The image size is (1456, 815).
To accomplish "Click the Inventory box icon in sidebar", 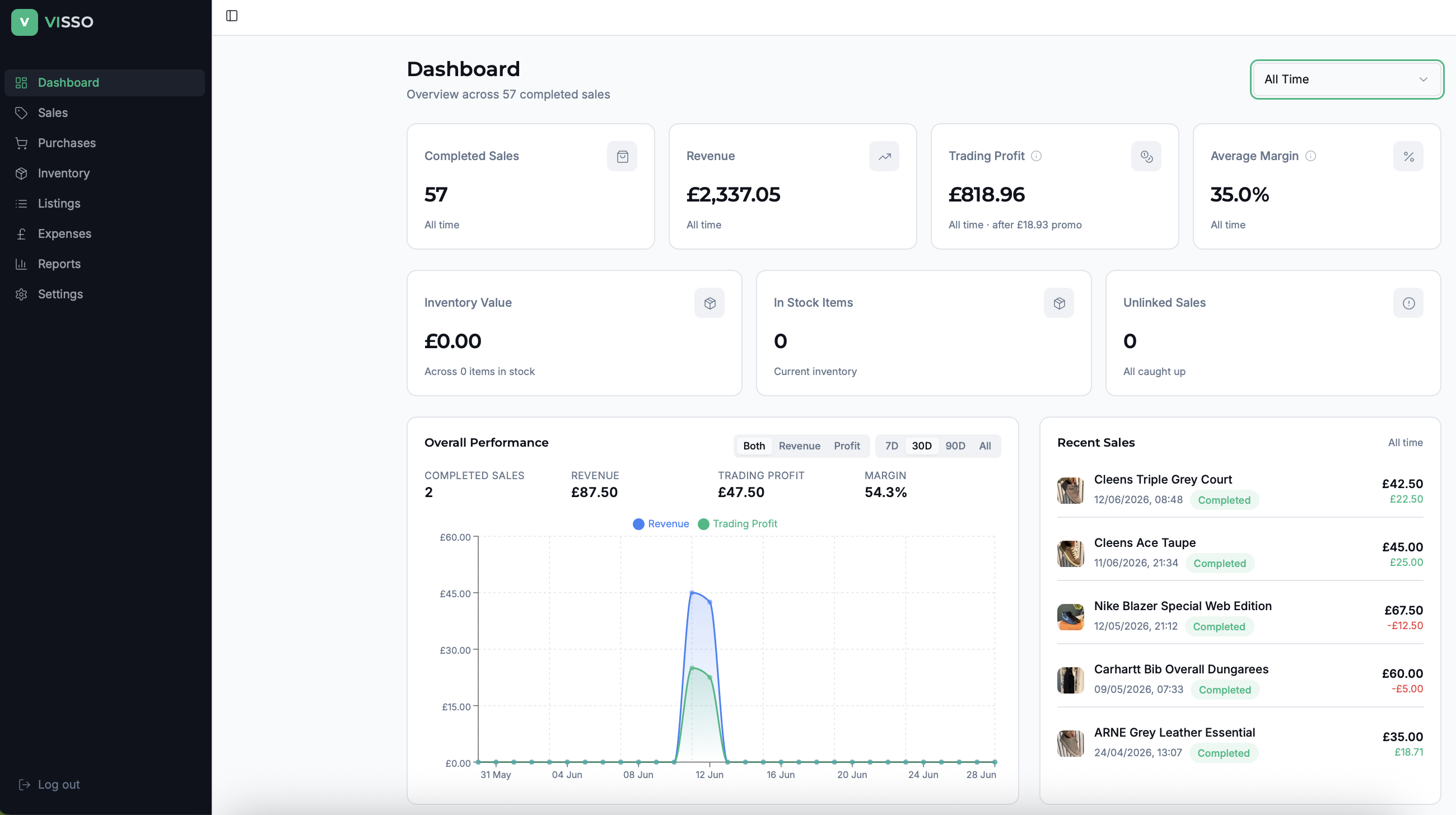I will (x=21, y=174).
